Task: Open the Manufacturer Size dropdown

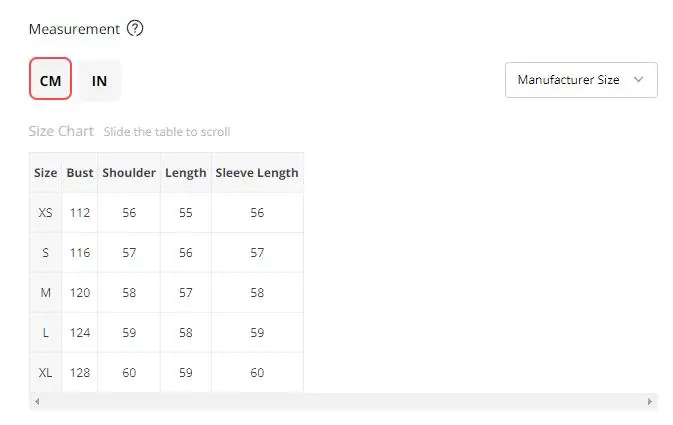Action: pyautogui.click(x=581, y=80)
